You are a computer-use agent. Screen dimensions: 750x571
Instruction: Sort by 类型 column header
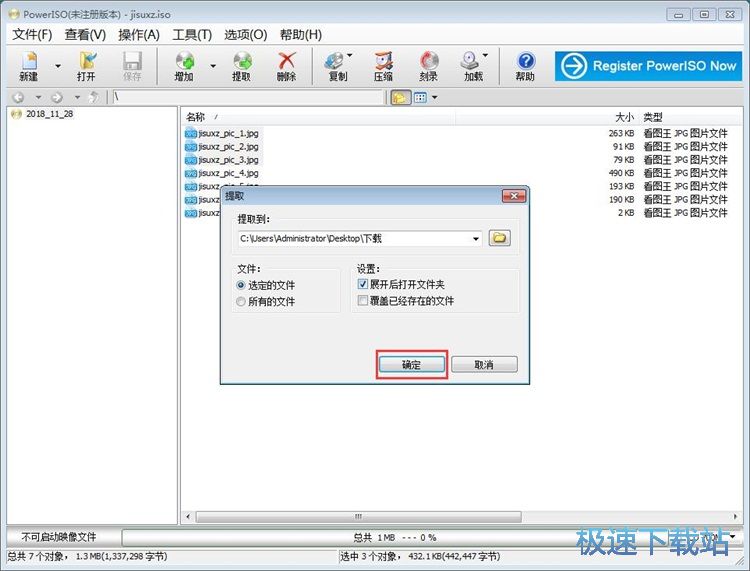click(653, 117)
